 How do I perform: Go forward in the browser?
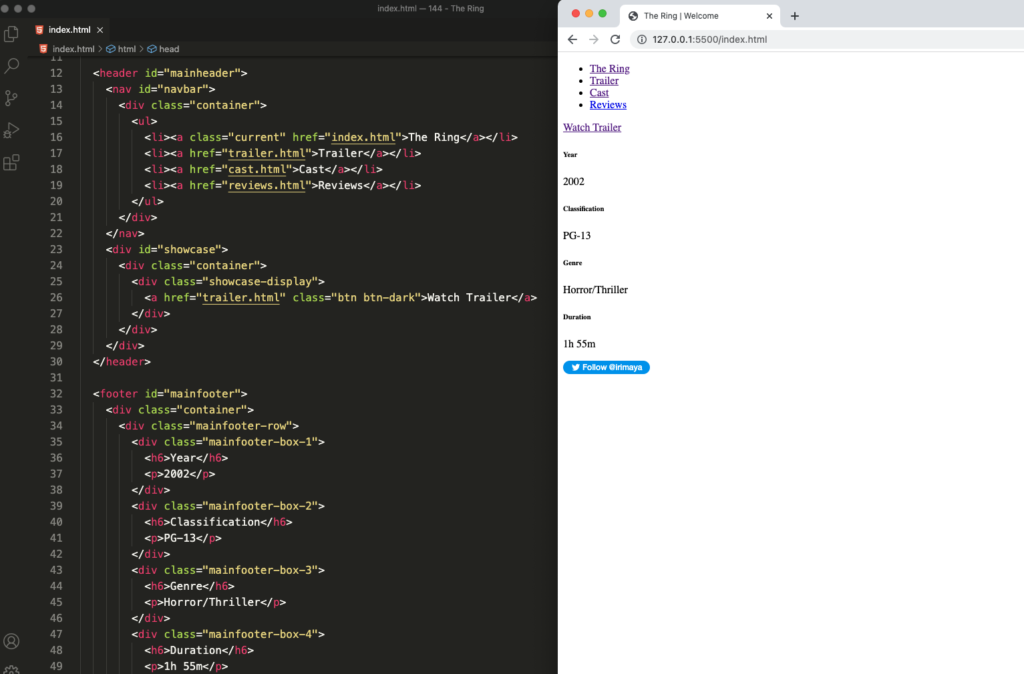594,39
